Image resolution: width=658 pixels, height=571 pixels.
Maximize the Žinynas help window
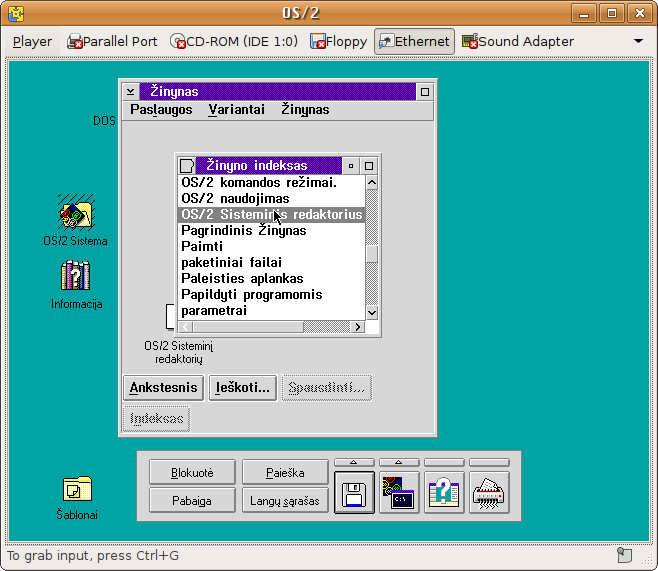pyautogui.click(x=425, y=91)
